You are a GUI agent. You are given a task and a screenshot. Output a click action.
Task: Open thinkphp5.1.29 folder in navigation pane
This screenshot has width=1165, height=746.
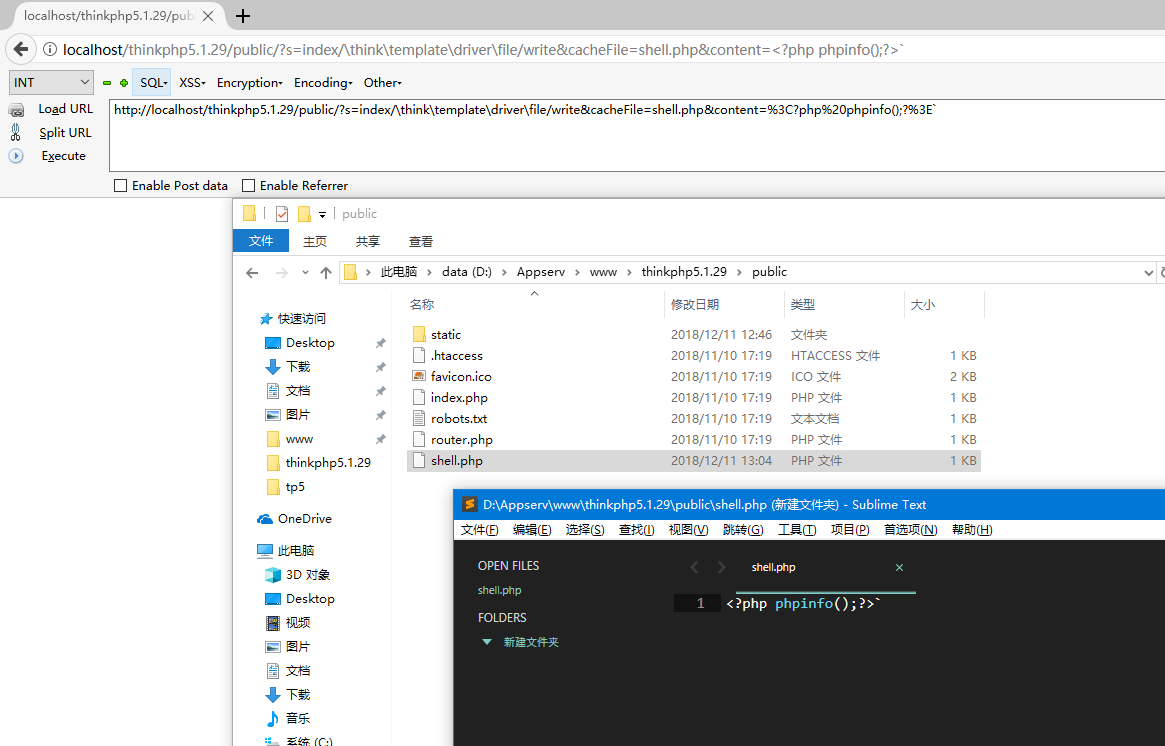click(328, 462)
